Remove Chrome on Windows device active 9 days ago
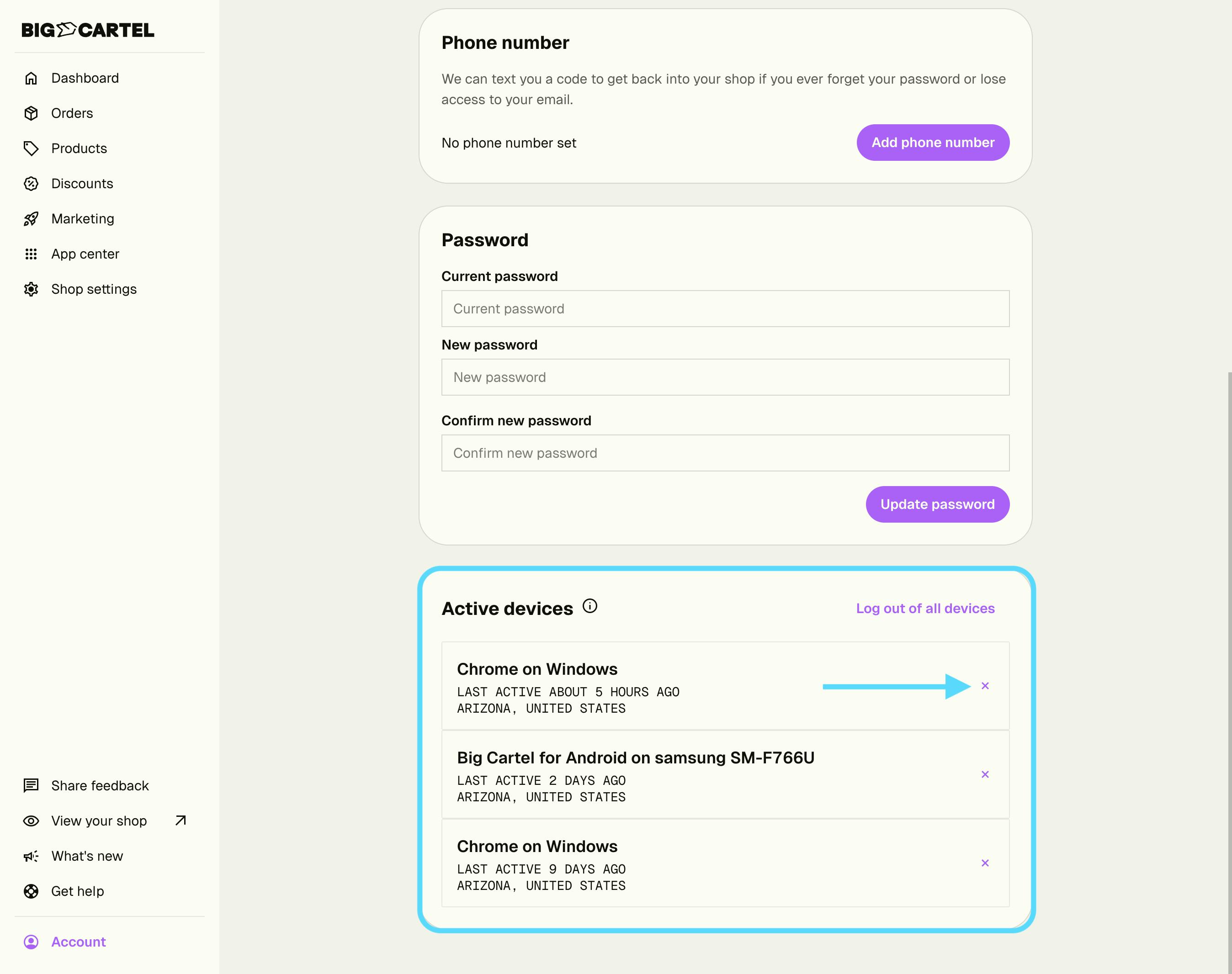This screenshot has height=974, width=1232. tap(985, 863)
